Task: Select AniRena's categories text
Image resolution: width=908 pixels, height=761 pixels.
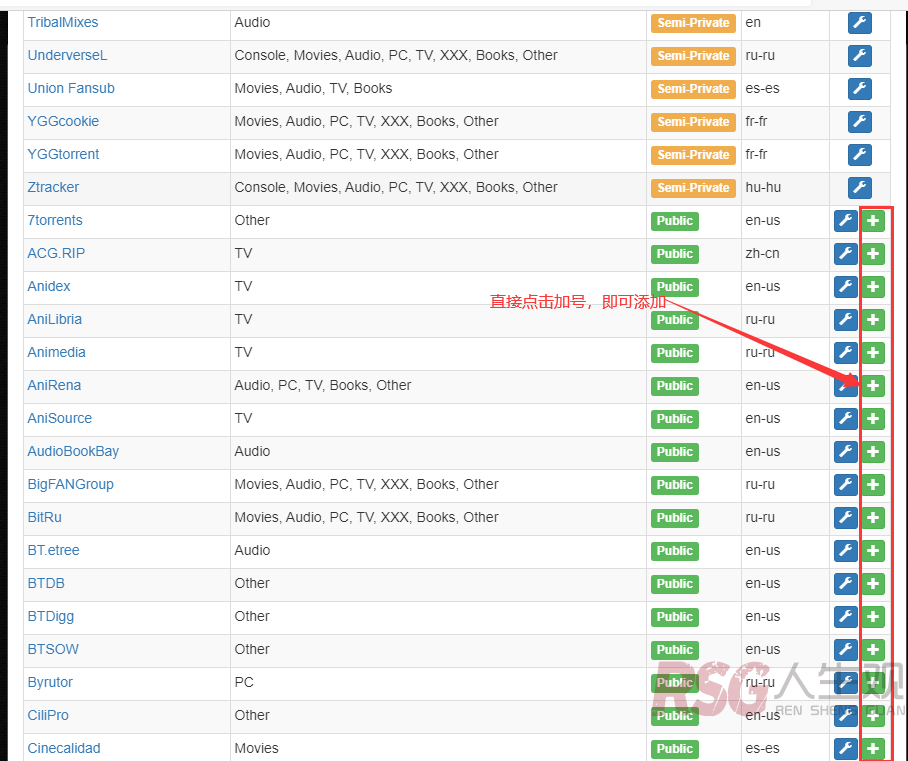Action: [323, 386]
